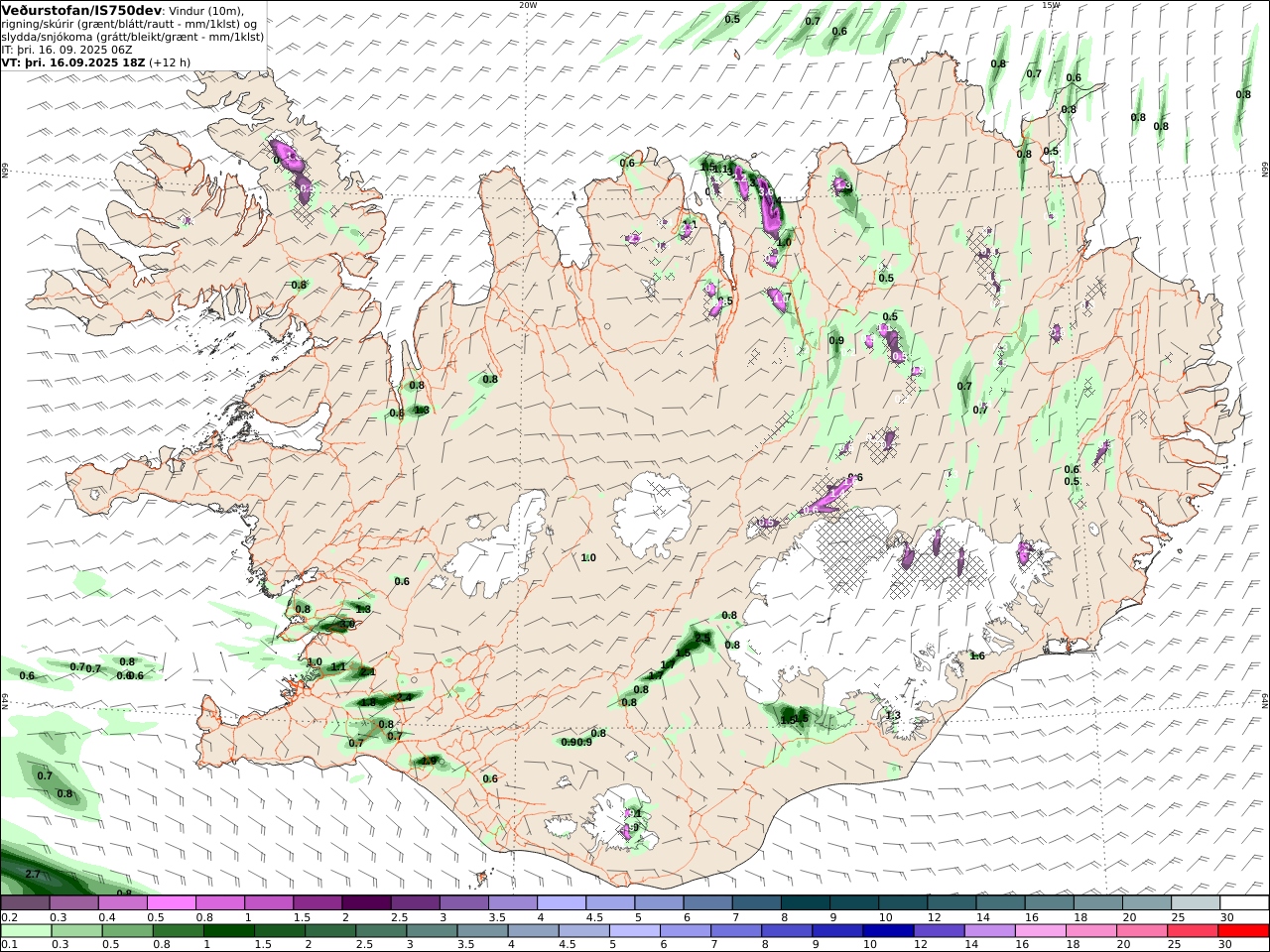Click the '2.7' precipitation value offshore southwest

(x=32, y=874)
